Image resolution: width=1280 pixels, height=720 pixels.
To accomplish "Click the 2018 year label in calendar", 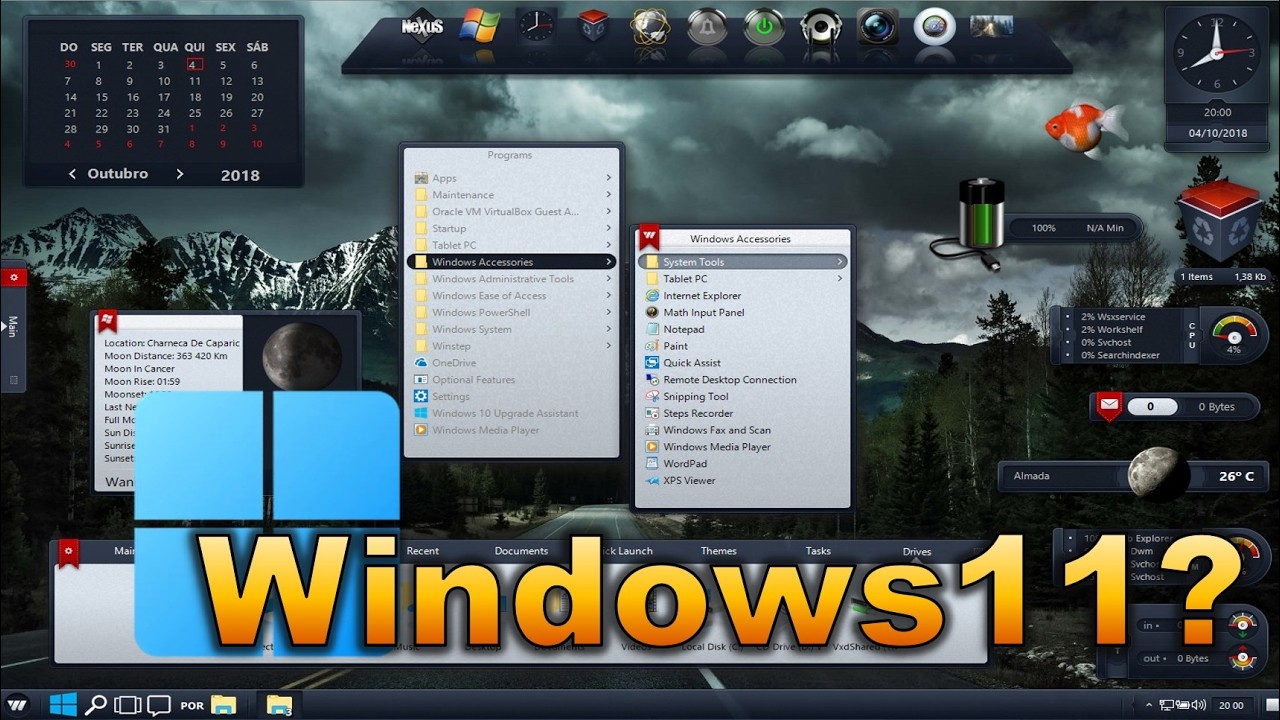I will click(x=240, y=175).
